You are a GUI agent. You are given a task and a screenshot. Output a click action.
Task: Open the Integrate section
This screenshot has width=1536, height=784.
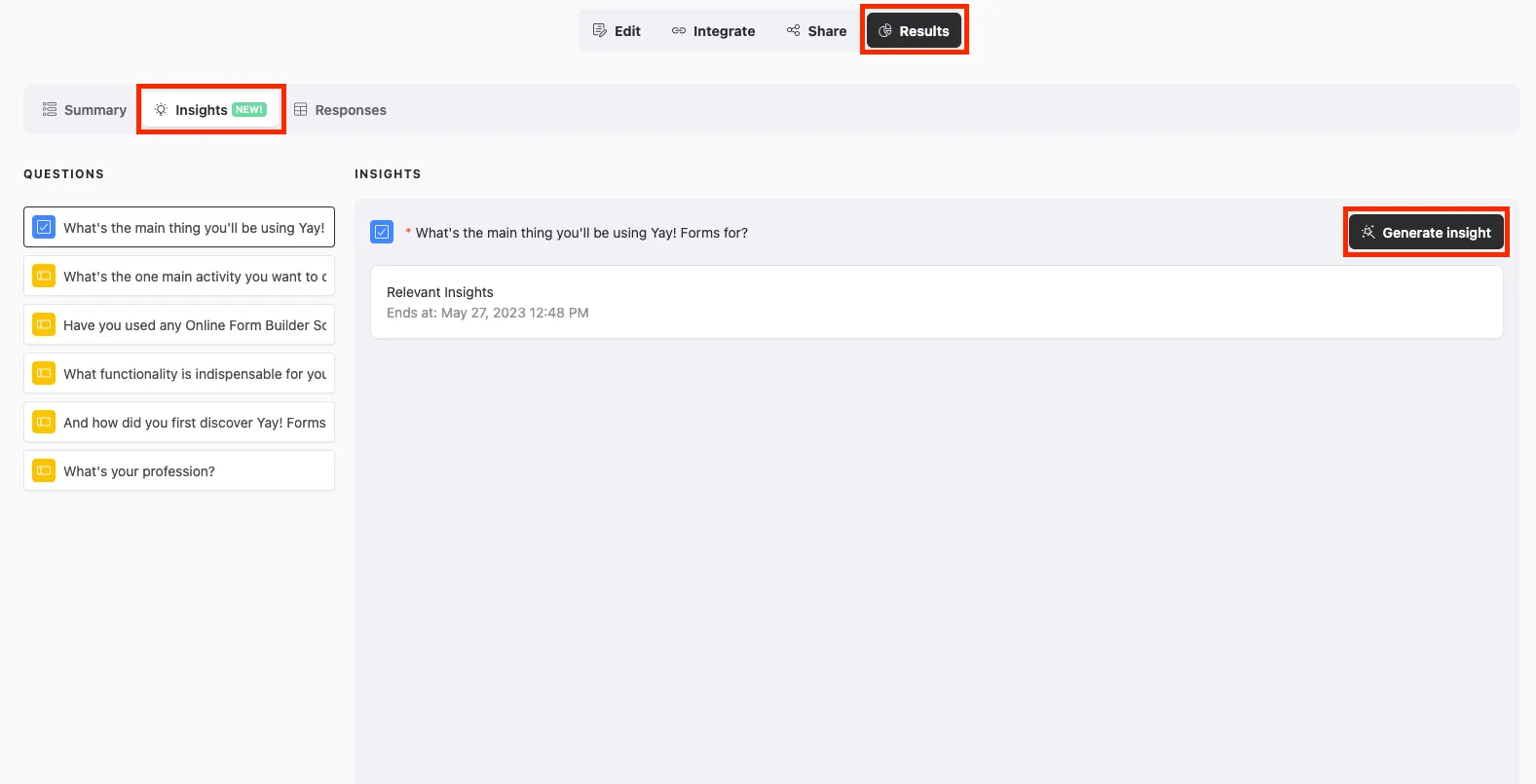point(713,31)
